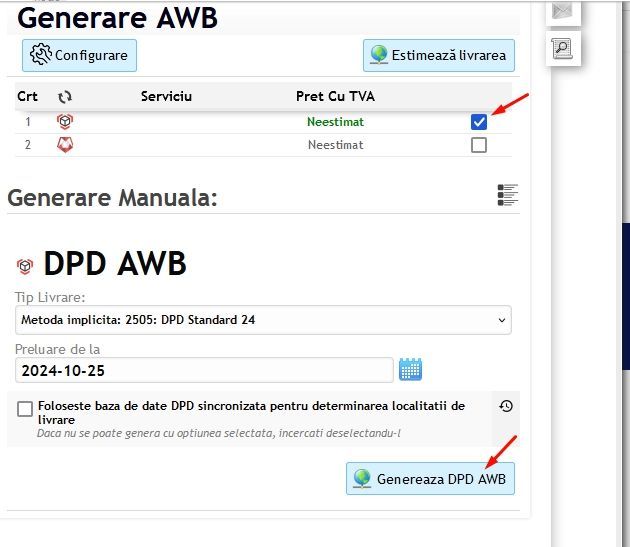Click the history clock icon
The width and height of the screenshot is (630, 547).
click(x=506, y=406)
